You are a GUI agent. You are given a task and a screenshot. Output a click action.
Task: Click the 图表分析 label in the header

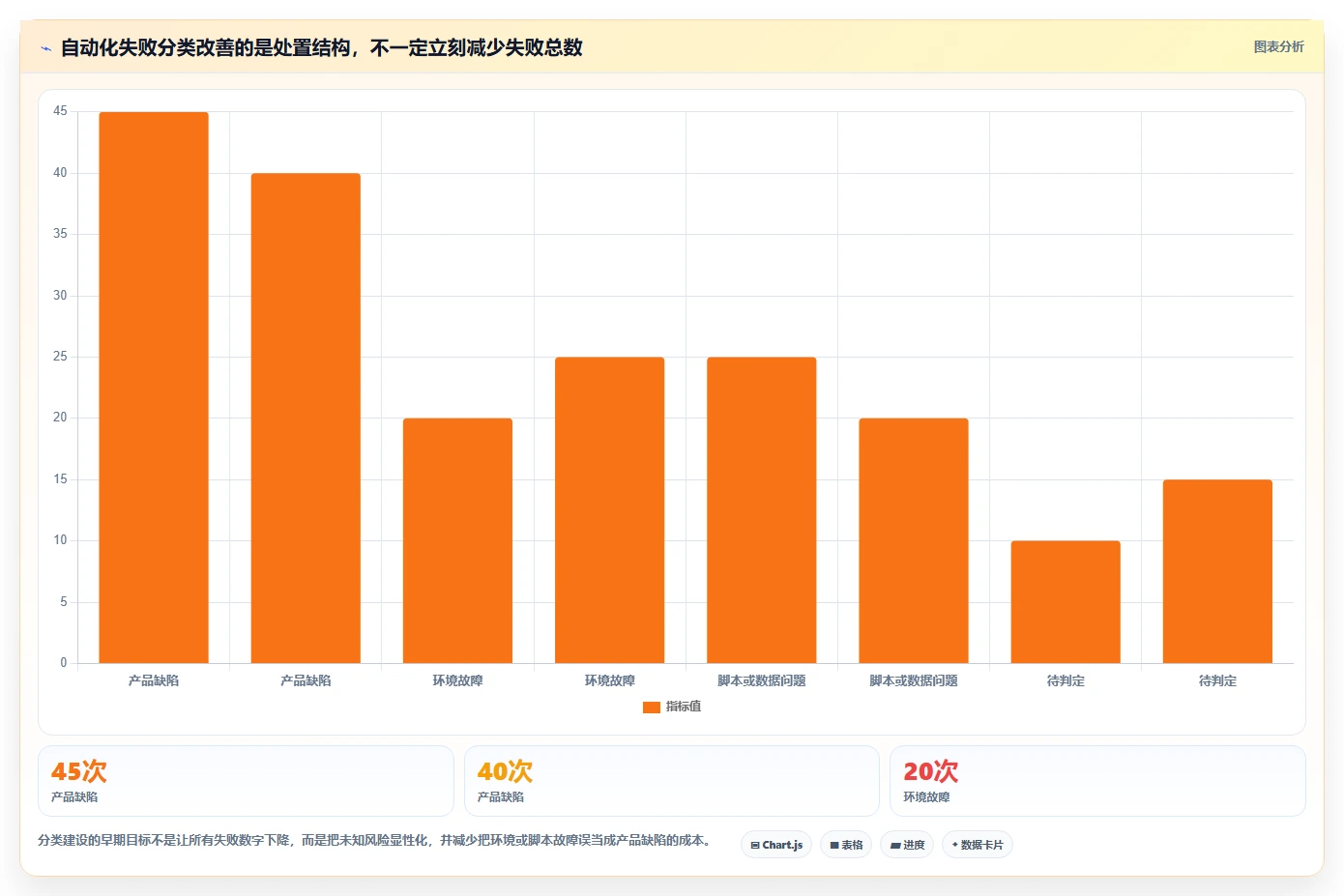[x=1278, y=46]
